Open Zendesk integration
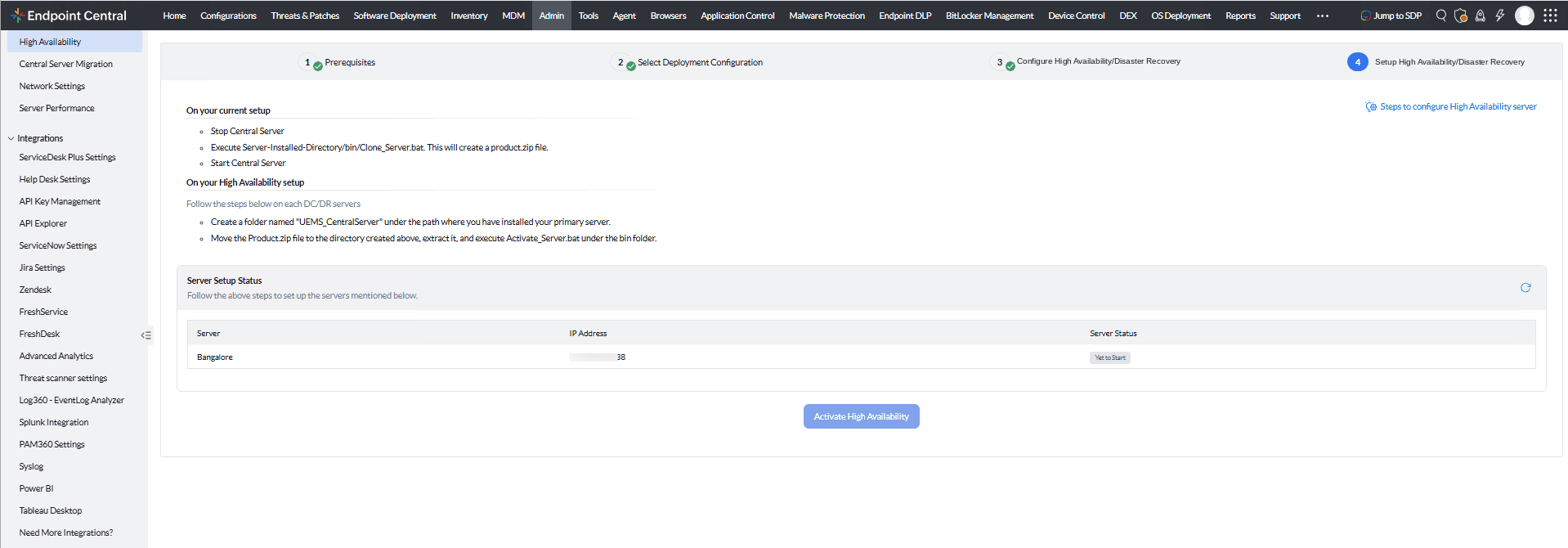This screenshot has width=1568, height=548. (x=35, y=290)
